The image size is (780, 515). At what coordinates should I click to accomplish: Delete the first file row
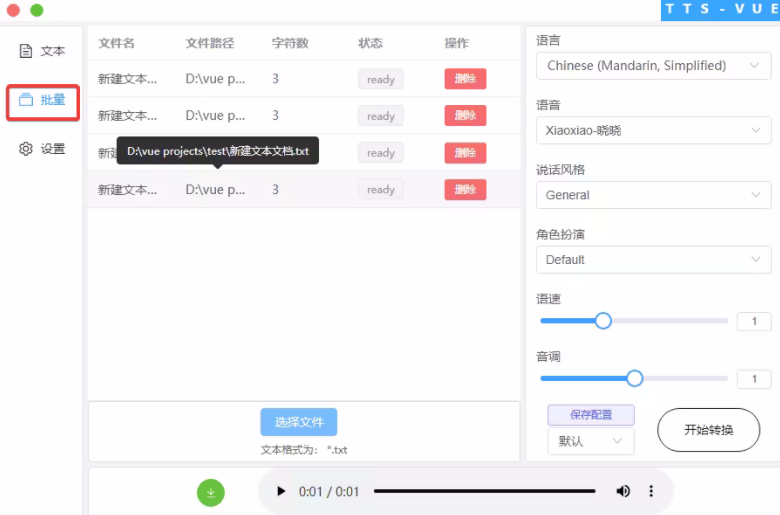(465, 79)
